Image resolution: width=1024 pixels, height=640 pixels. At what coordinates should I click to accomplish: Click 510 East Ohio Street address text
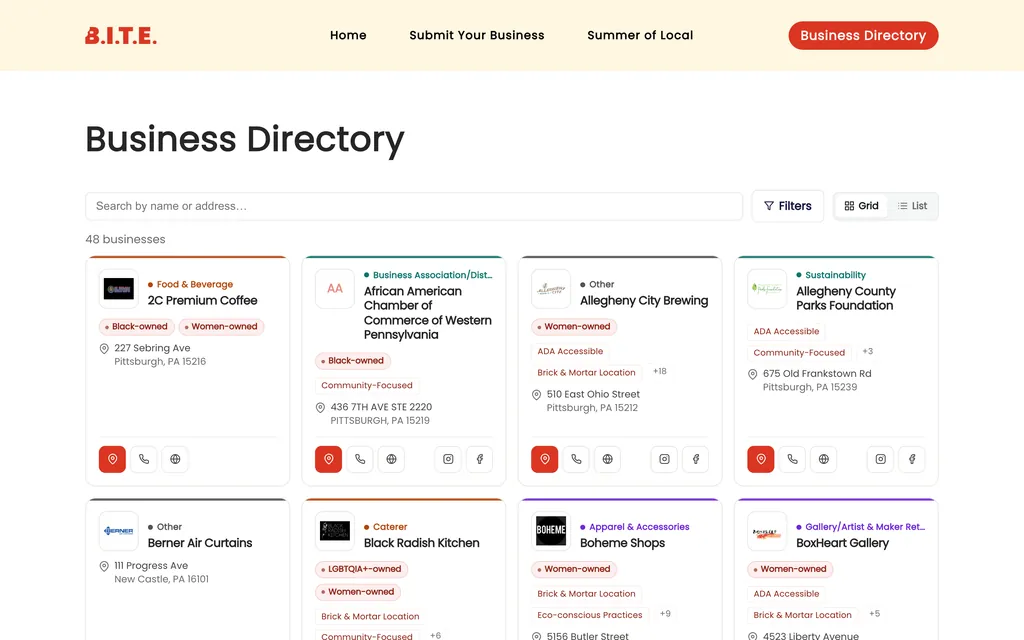(593, 394)
